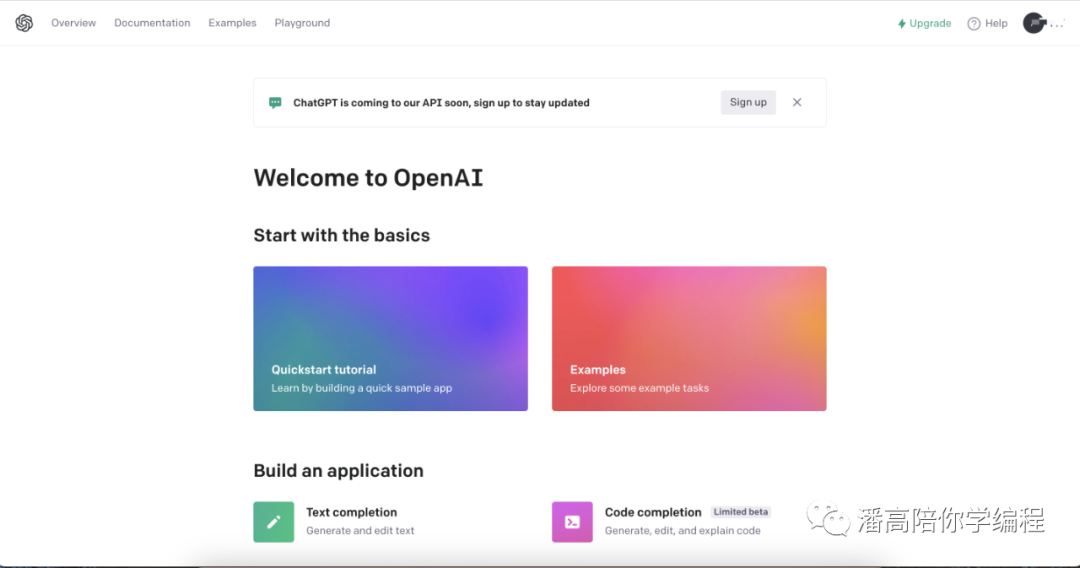Open the Examples card
This screenshot has height=568, width=1080.
[689, 339]
